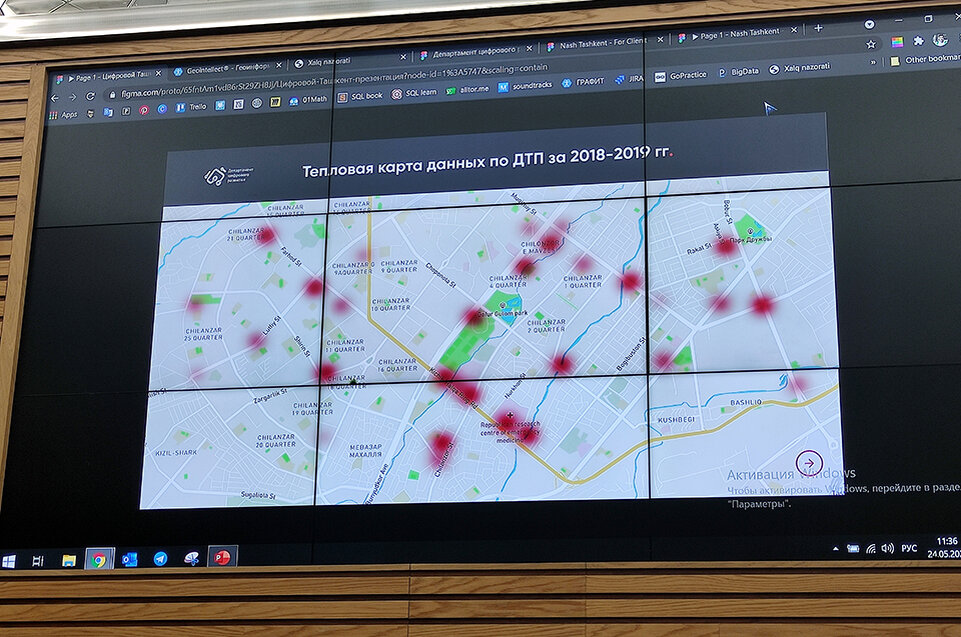Open the Chrome profile avatar
Screen dimensions: 961x637
click(940, 40)
